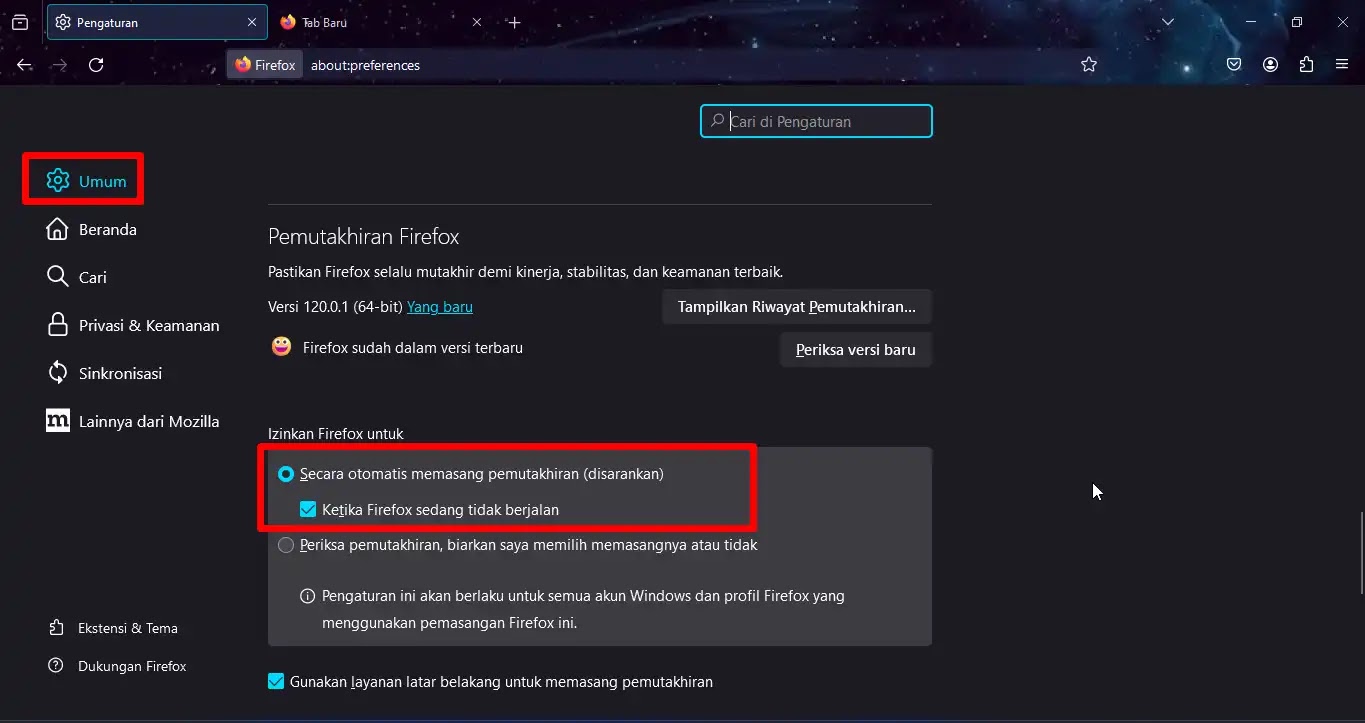Bookmark this page with the star icon

point(1089,65)
